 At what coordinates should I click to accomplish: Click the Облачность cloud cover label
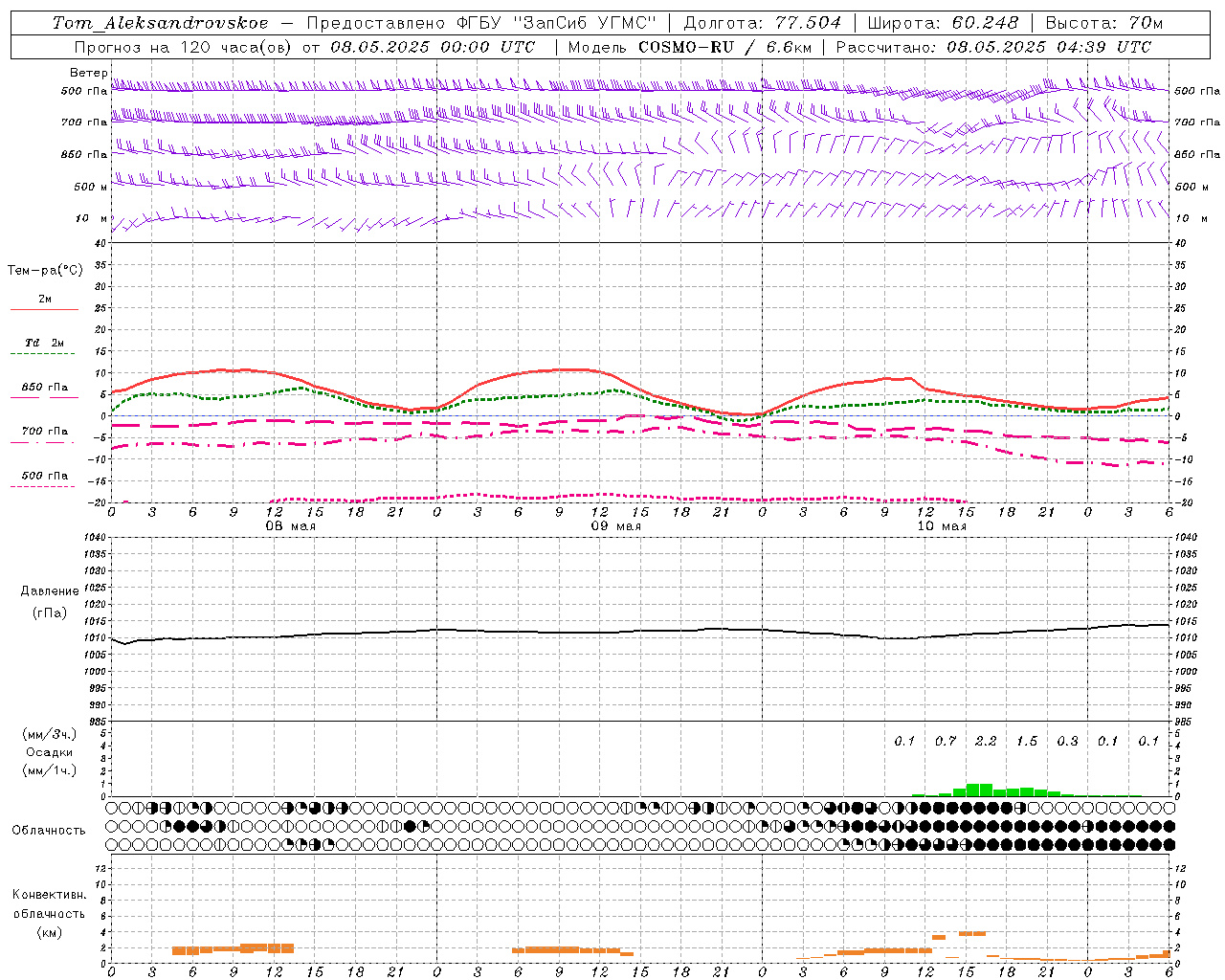pos(49,830)
